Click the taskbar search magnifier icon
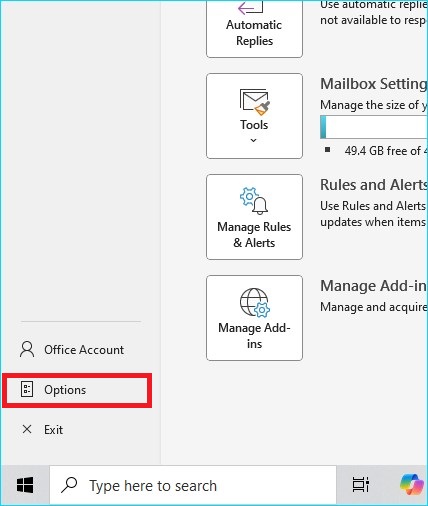Screen dimensions: 428x506 69,485
